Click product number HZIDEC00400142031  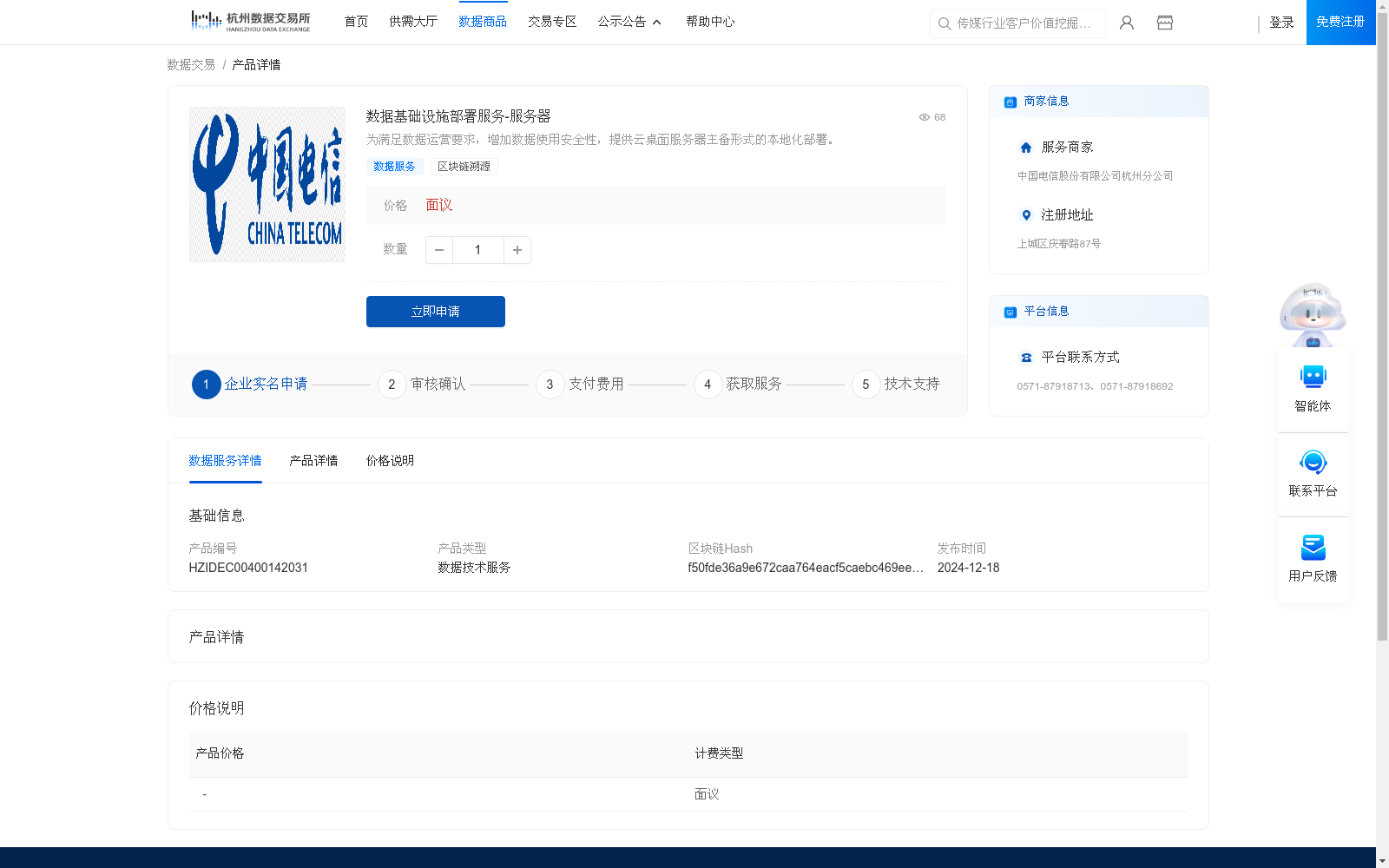click(x=248, y=568)
